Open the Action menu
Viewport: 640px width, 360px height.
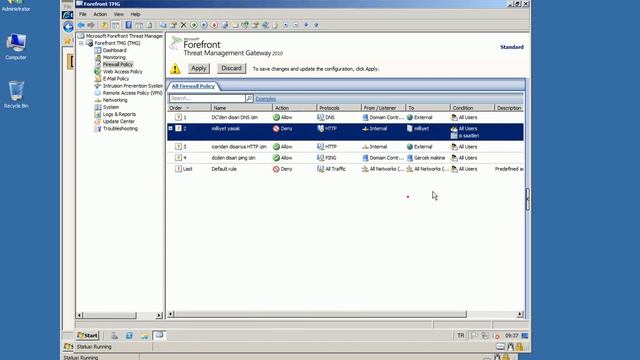100,14
